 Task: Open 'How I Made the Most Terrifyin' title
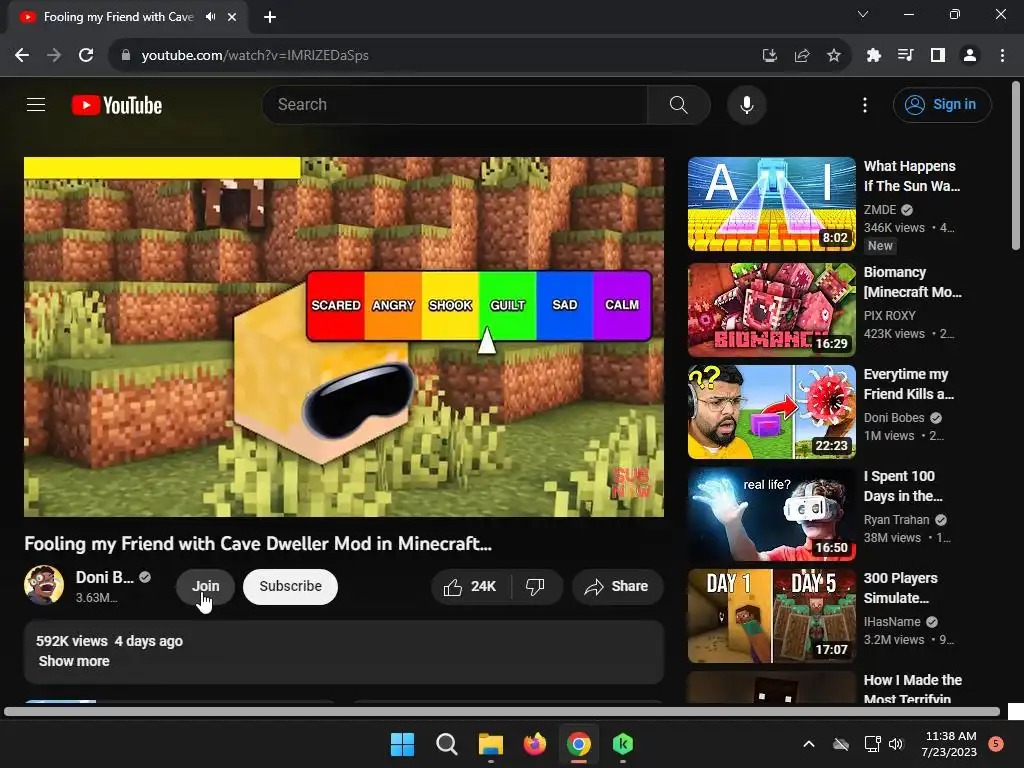tap(912, 689)
